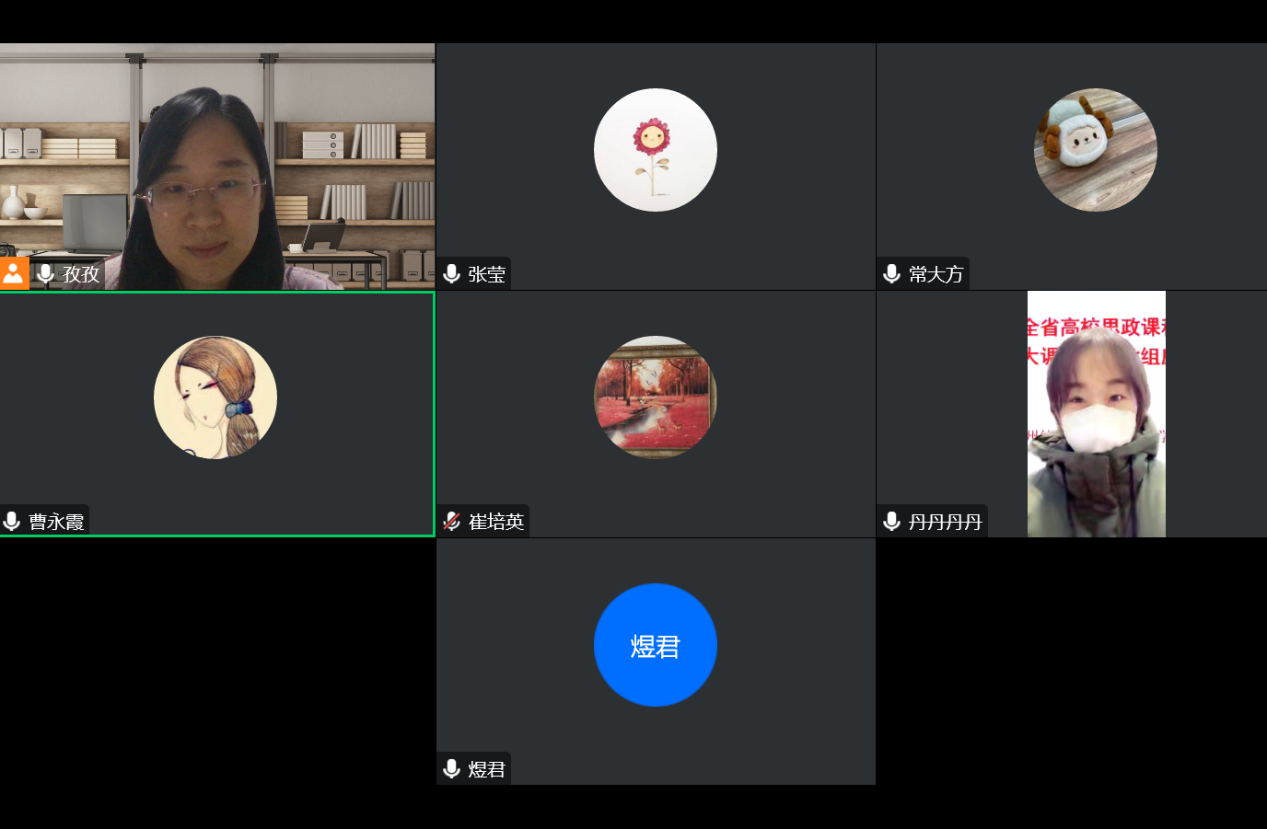This screenshot has height=829, width=1267.
Task: Click the microphone icon next to 孜孜
Action: point(45,274)
